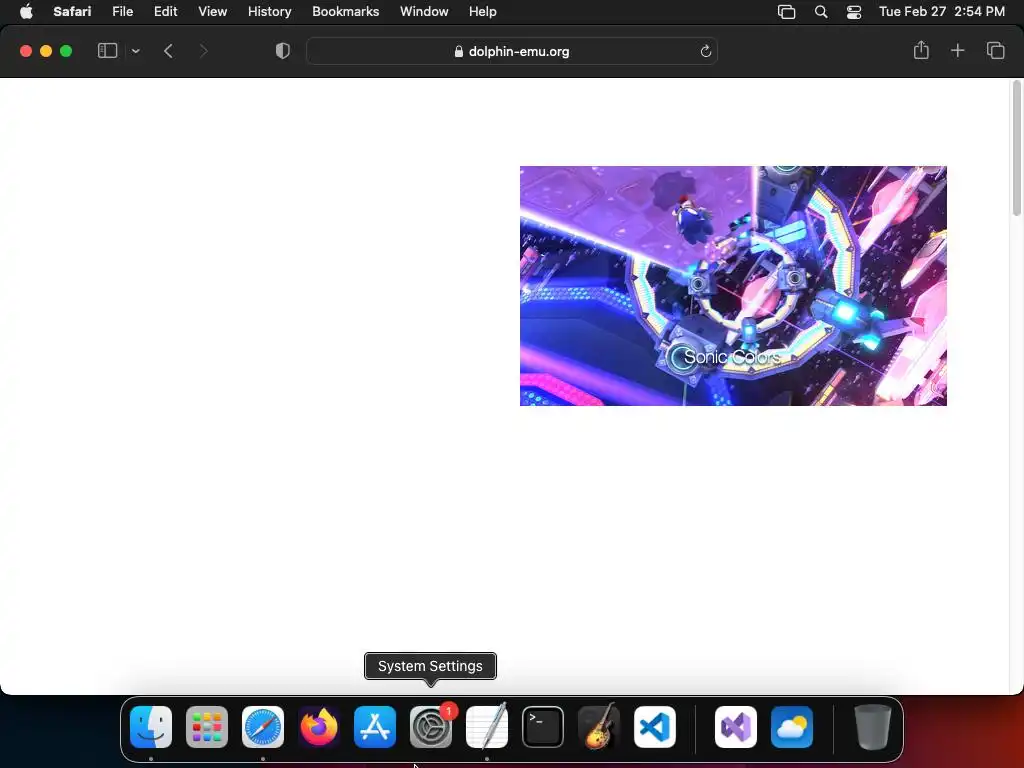Click the date and time display
This screenshot has height=768, width=1024.
pos(942,11)
